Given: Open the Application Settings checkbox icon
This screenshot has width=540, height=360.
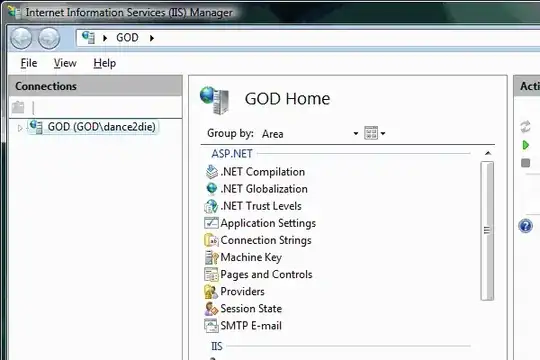Looking at the screenshot, I should (211, 223).
